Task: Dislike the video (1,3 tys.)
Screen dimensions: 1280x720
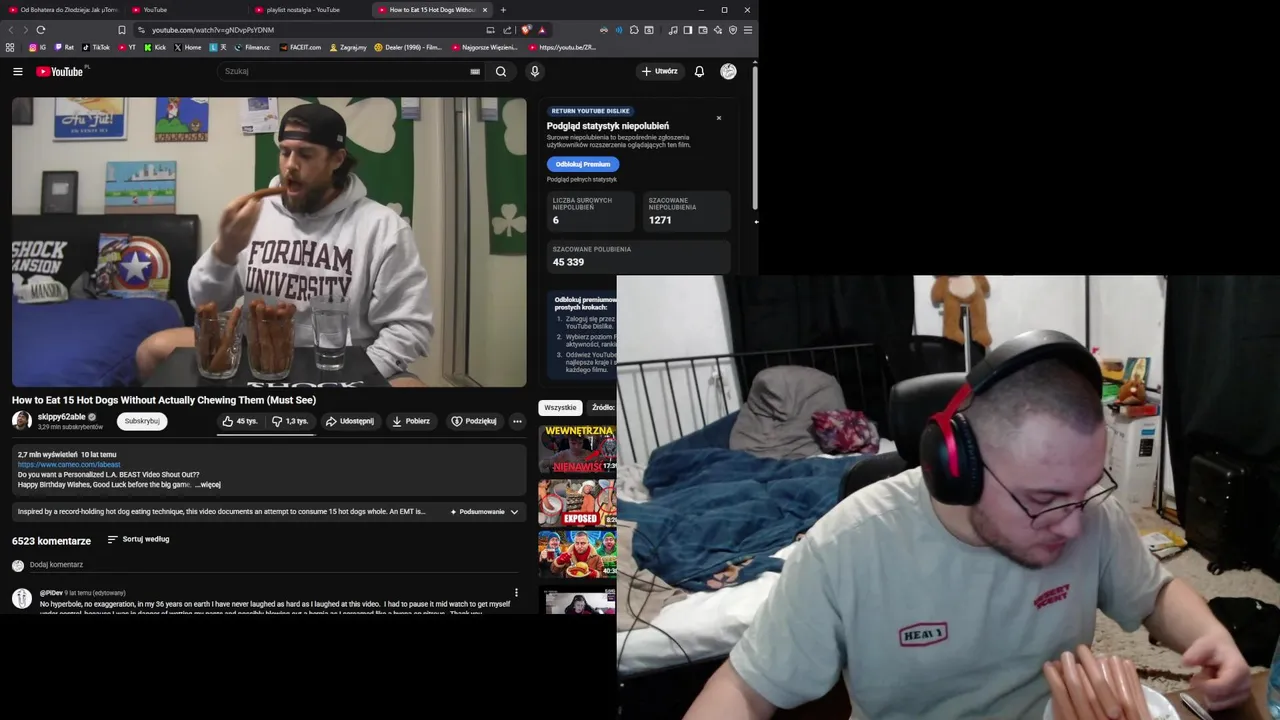Action: click(x=291, y=421)
